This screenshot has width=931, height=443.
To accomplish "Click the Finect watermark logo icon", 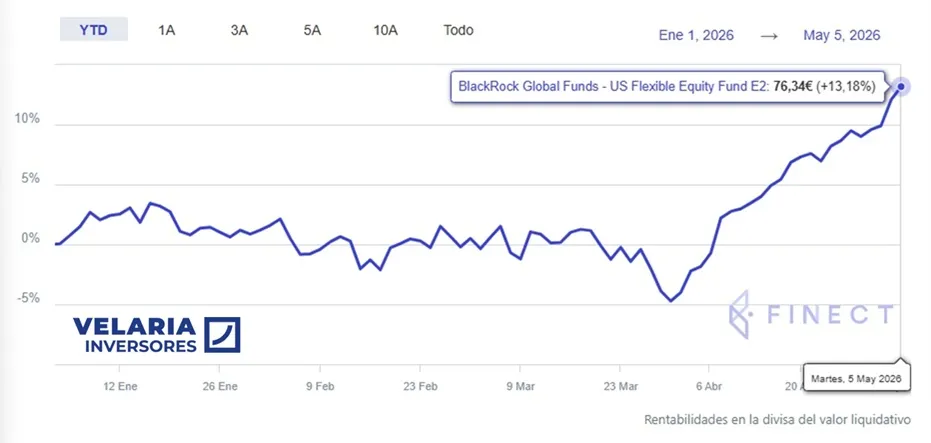I will click(x=740, y=314).
